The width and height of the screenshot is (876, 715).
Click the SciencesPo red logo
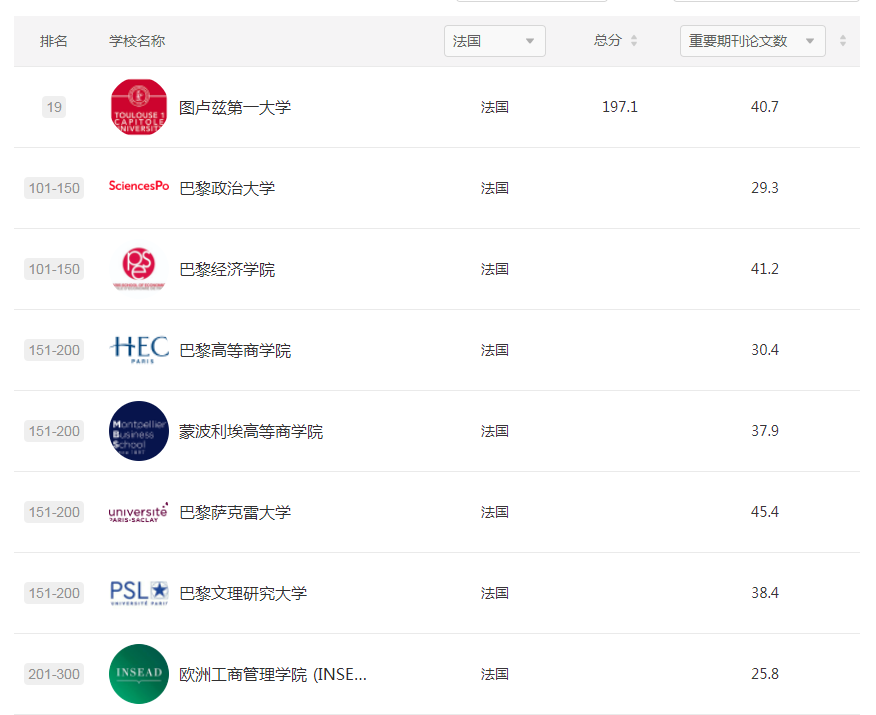coord(138,187)
